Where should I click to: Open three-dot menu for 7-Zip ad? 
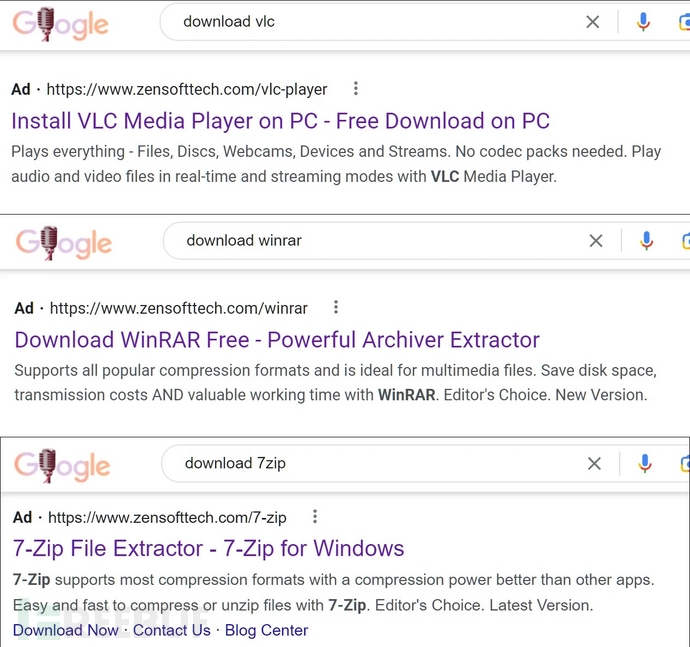click(x=315, y=517)
